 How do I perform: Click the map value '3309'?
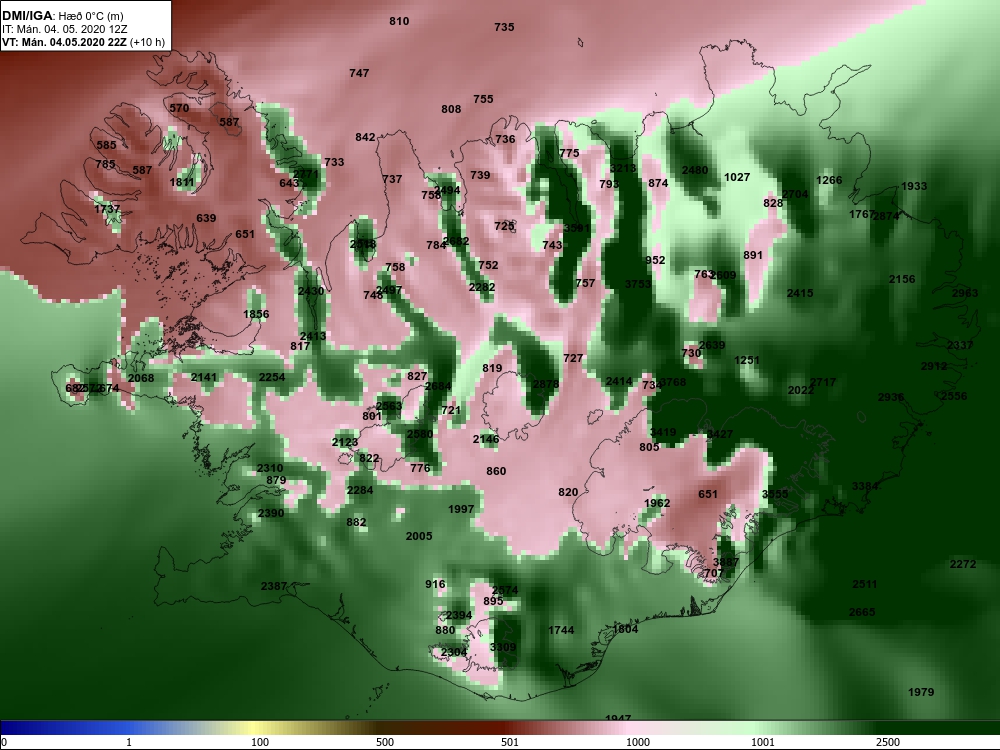(x=503, y=647)
